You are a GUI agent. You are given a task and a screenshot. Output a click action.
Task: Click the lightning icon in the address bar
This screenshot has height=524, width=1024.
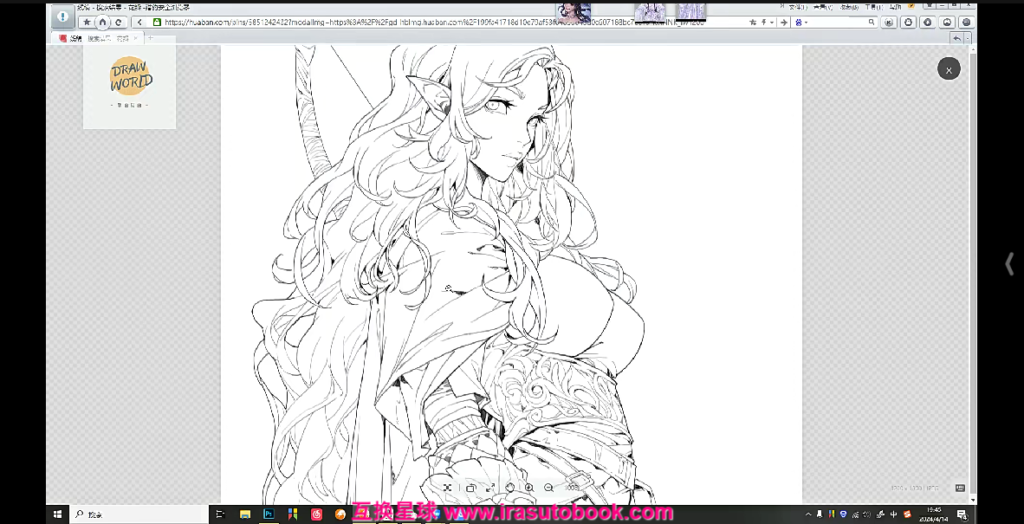point(763,22)
